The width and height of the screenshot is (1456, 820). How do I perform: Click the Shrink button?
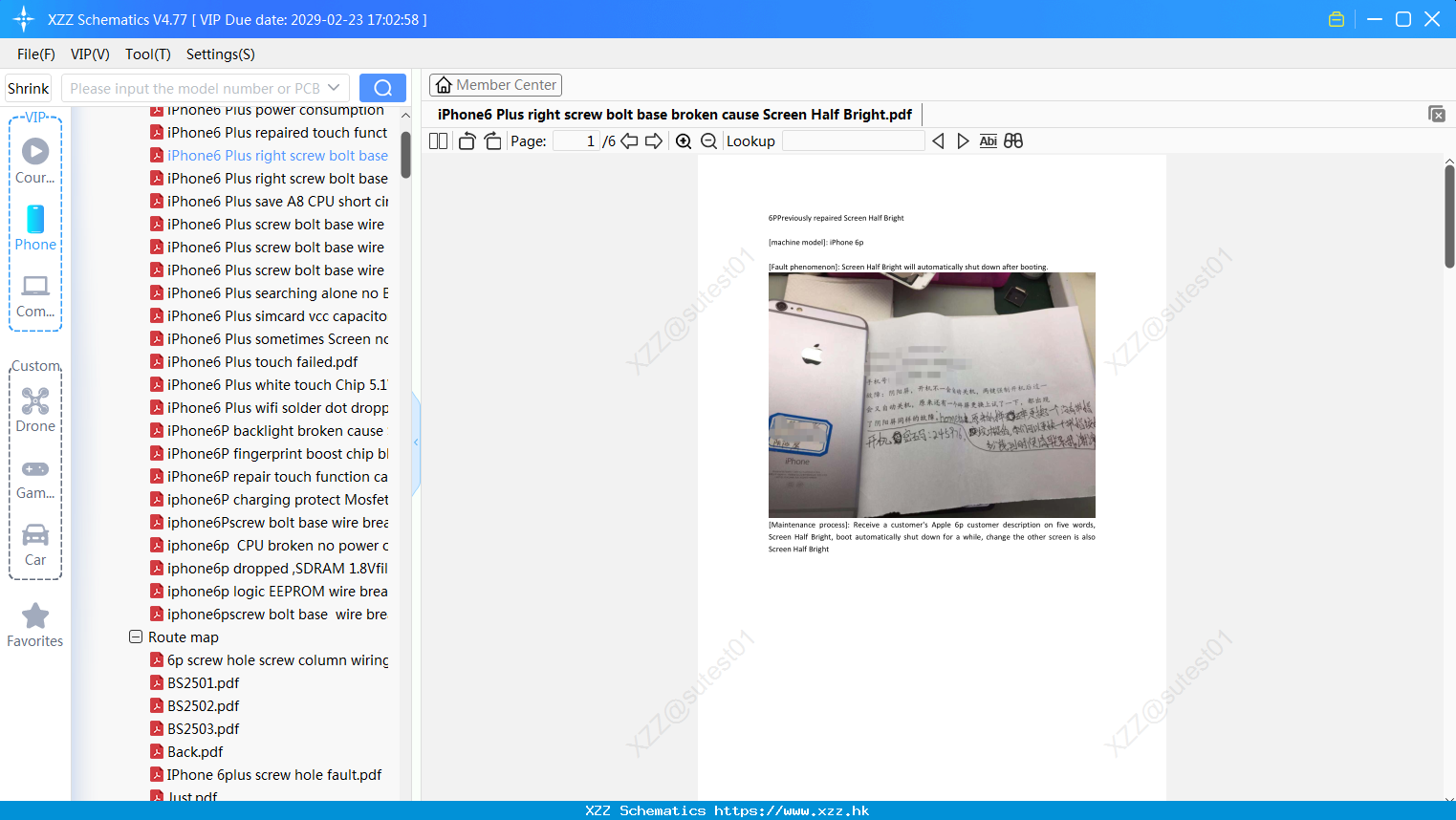(29, 88)
